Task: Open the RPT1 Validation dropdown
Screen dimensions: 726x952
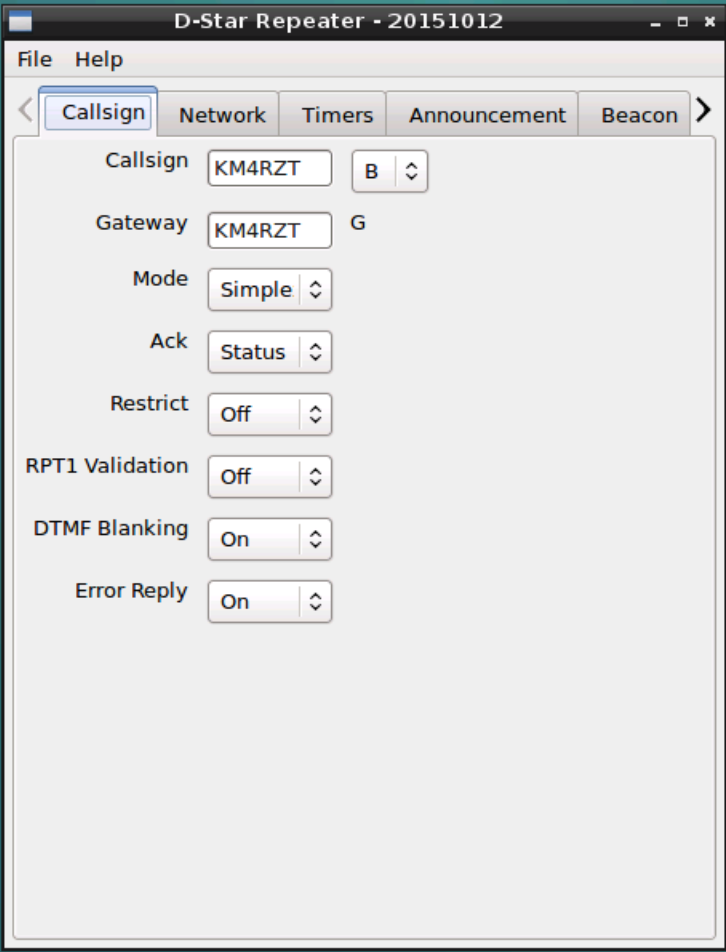Action: tap(268, 476)
